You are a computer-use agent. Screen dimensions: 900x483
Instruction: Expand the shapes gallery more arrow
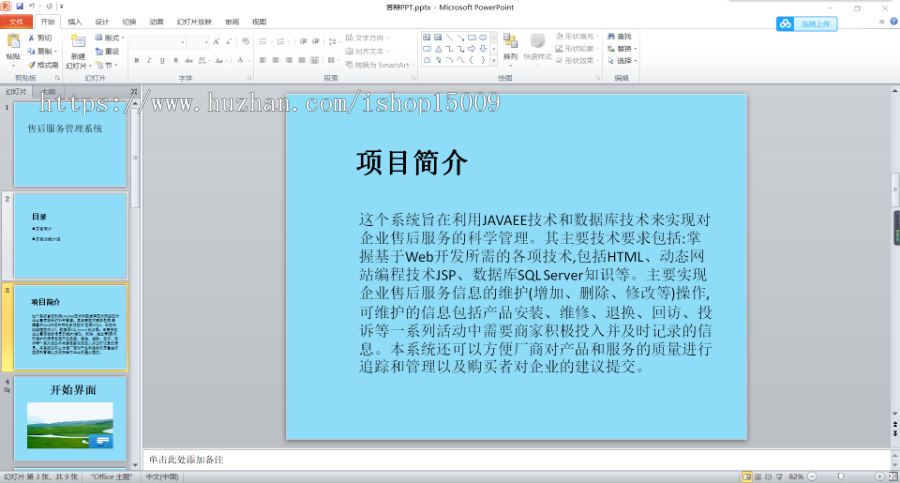[x=494, y=60]
